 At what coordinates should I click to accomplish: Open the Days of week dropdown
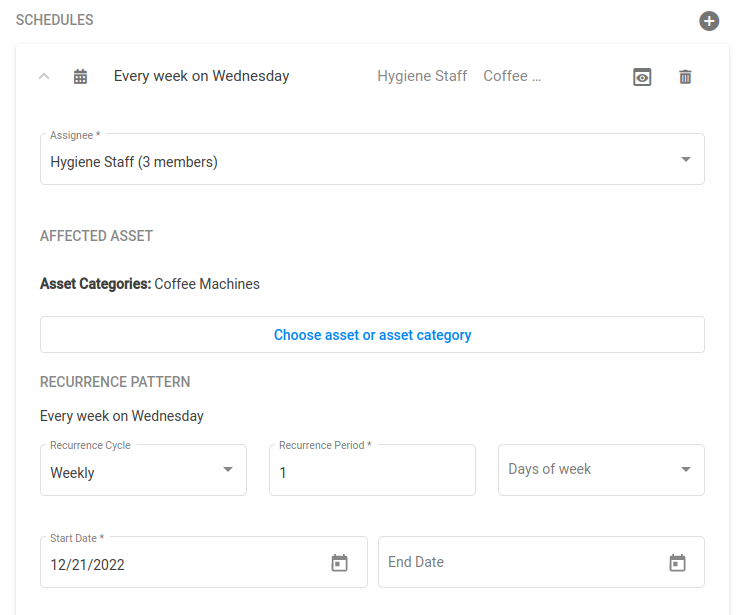pos(601,470)
